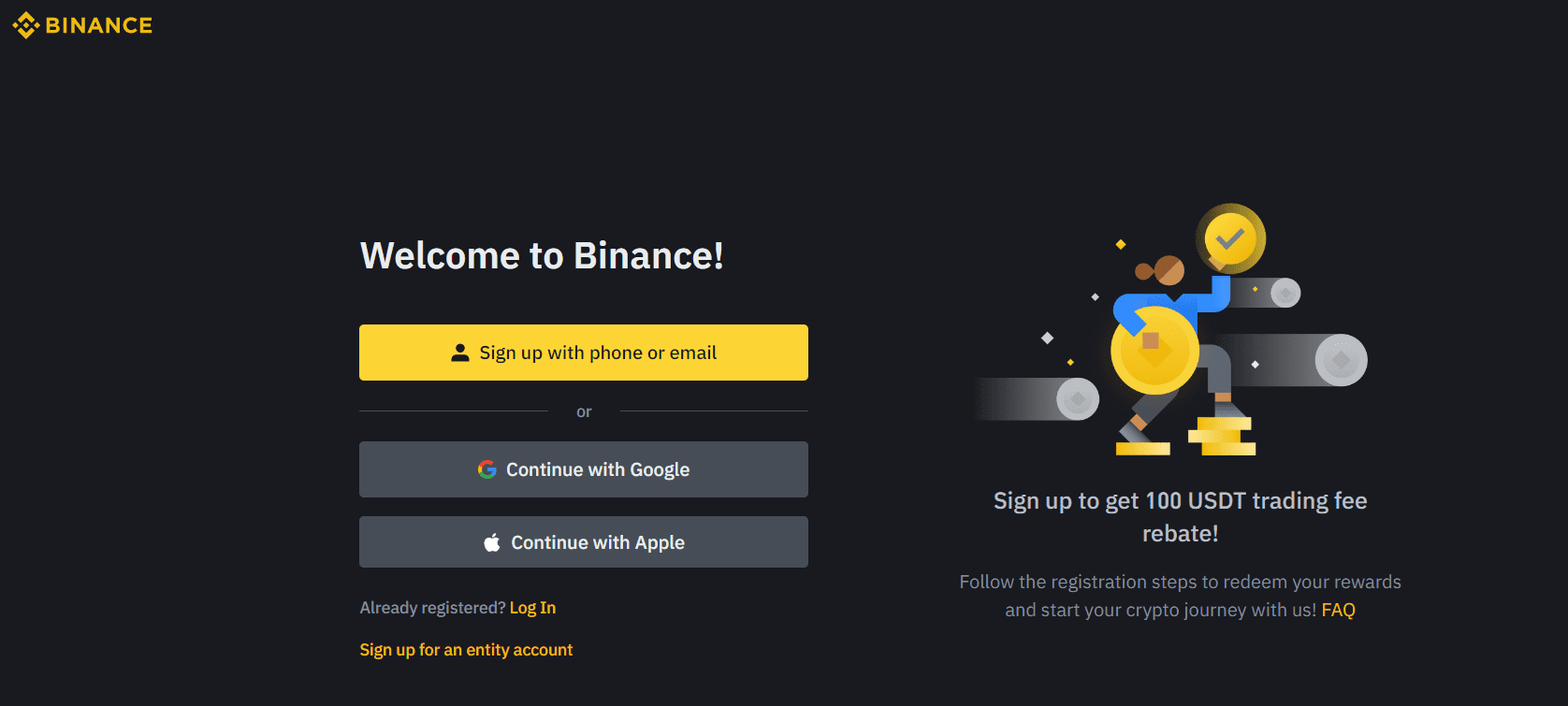Choose Continue with Google text

[x=598, y=469]
